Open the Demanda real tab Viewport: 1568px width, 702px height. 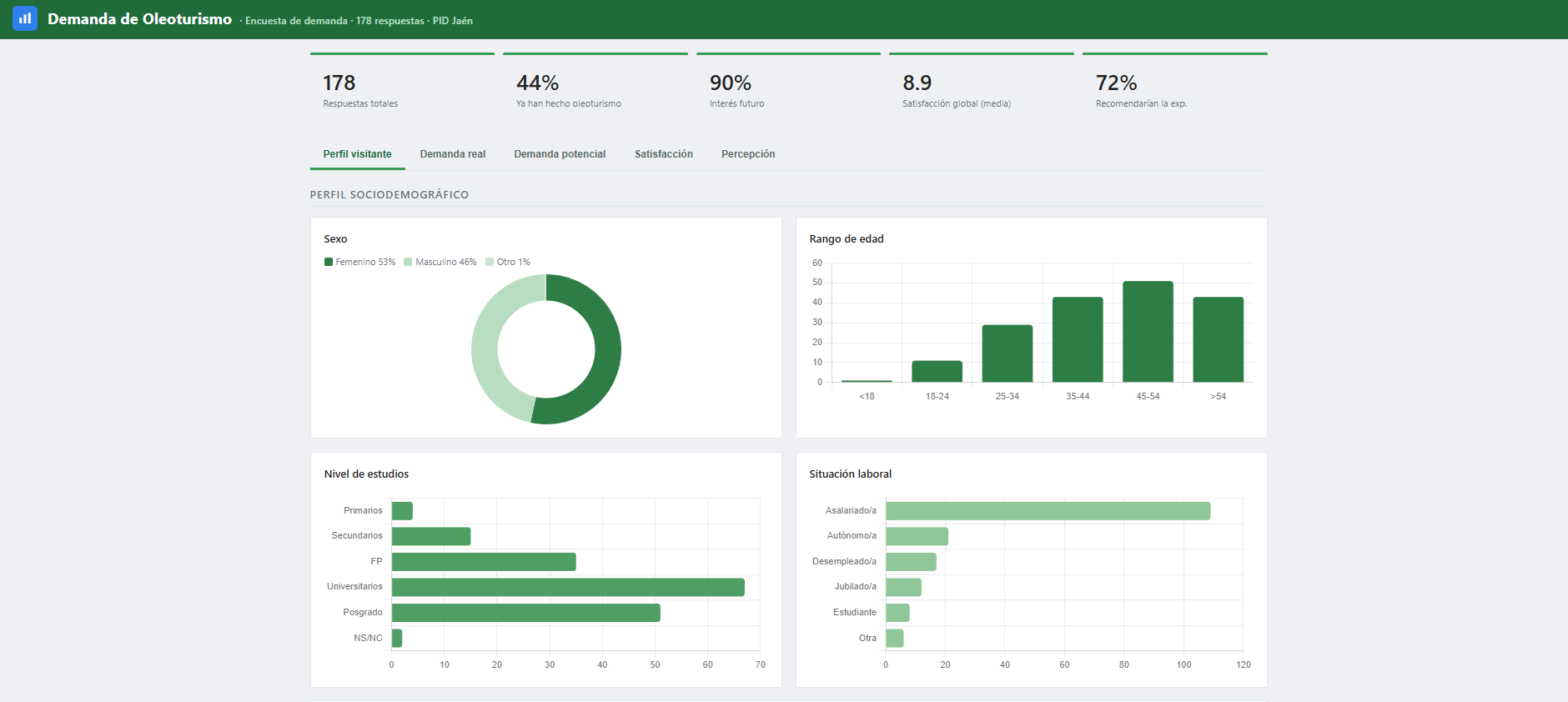click(x=453, y=154)
